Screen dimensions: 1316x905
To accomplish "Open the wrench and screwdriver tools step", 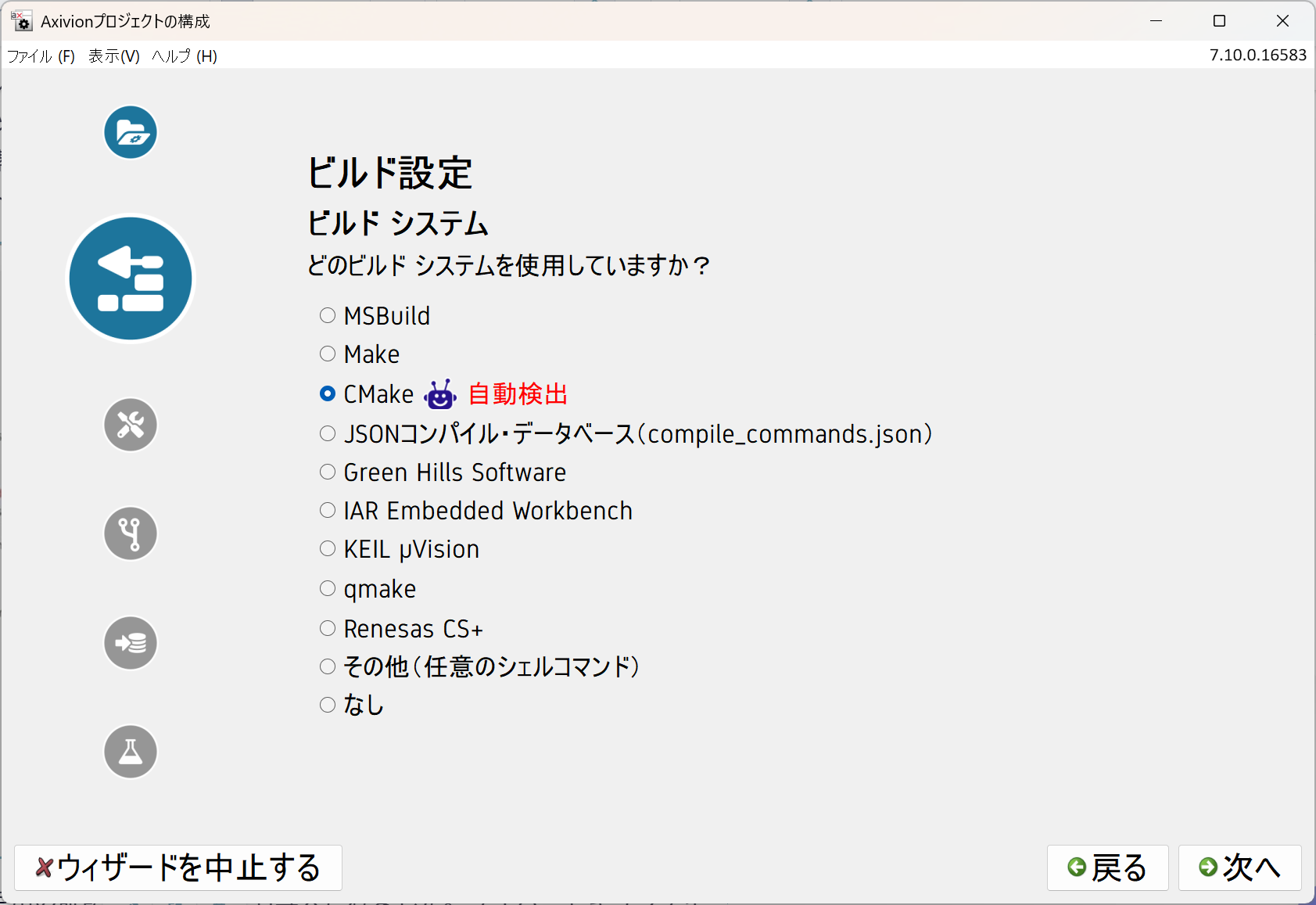I will click(131, 425).
